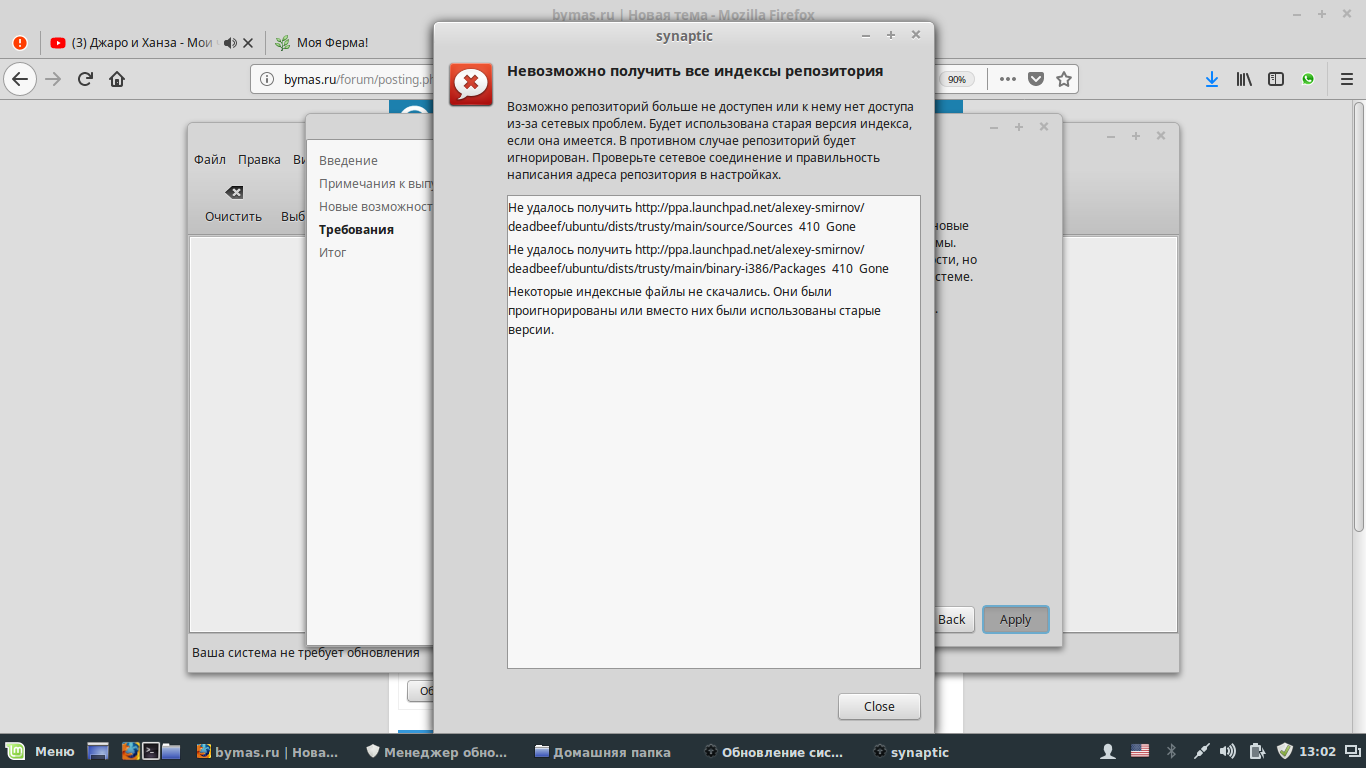Screen dimensions: 1366x768
Task: Open the taskbar volume icon
Action: click(x=1228, y=751)
